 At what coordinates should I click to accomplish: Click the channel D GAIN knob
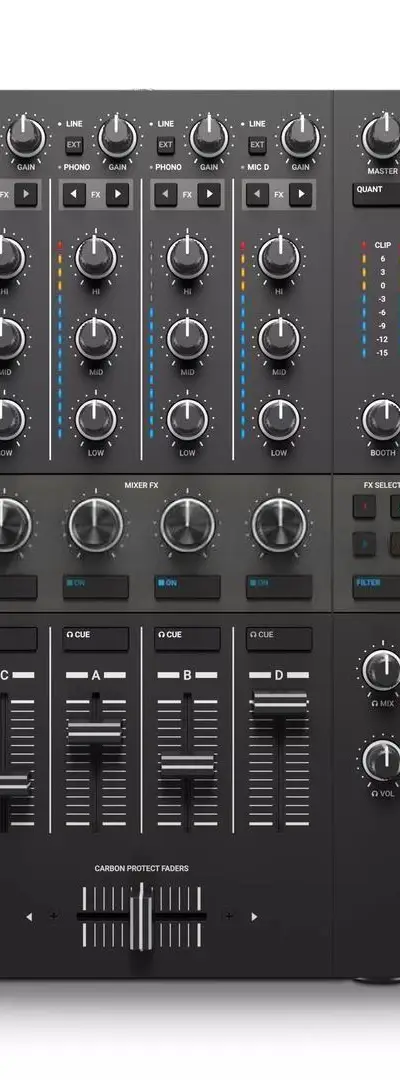point(300,138)
